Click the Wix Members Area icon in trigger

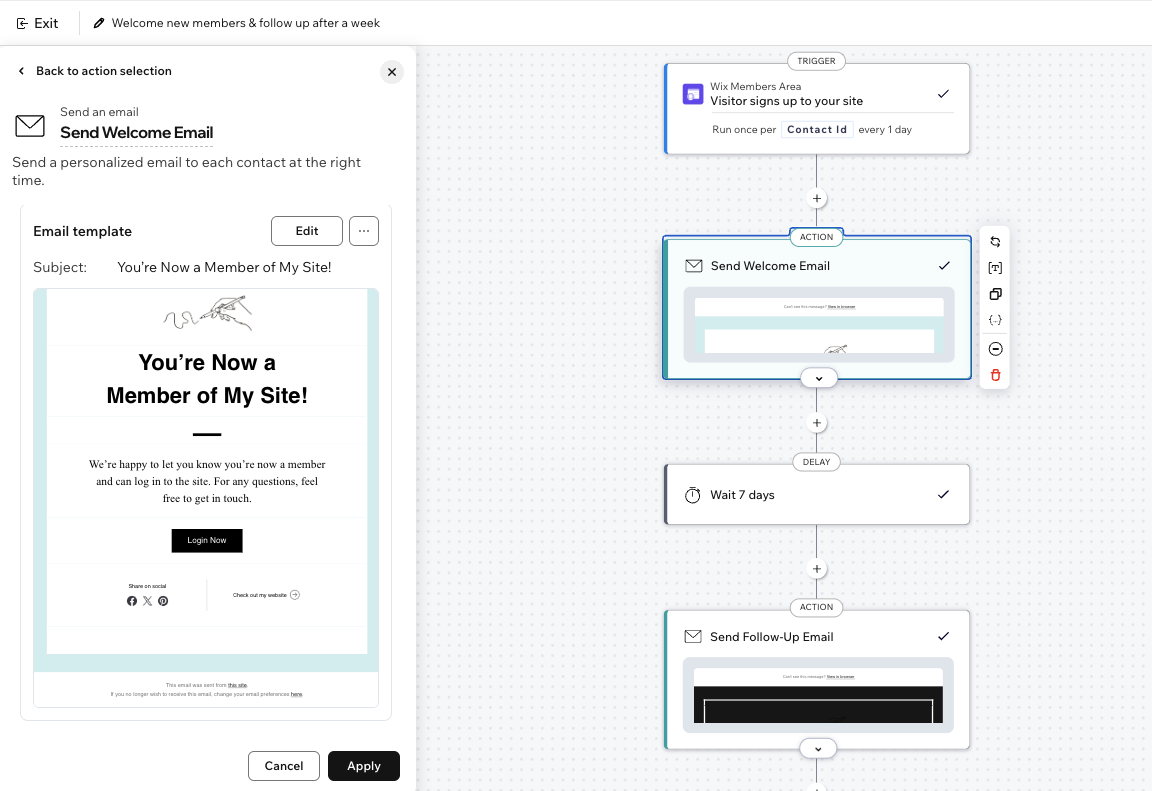click(x=693, y=94)
